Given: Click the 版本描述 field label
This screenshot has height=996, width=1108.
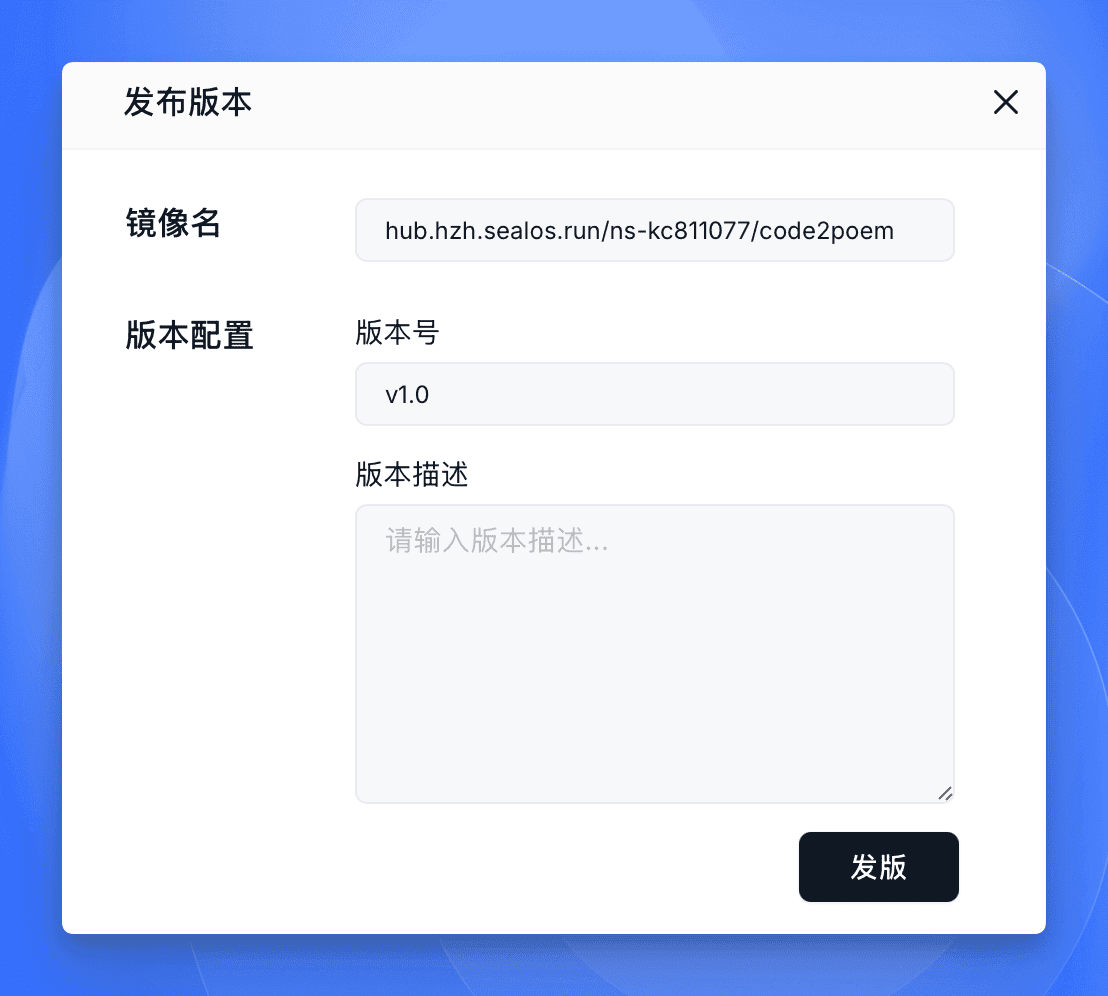Looking at the screenshot, I should 411,475.
